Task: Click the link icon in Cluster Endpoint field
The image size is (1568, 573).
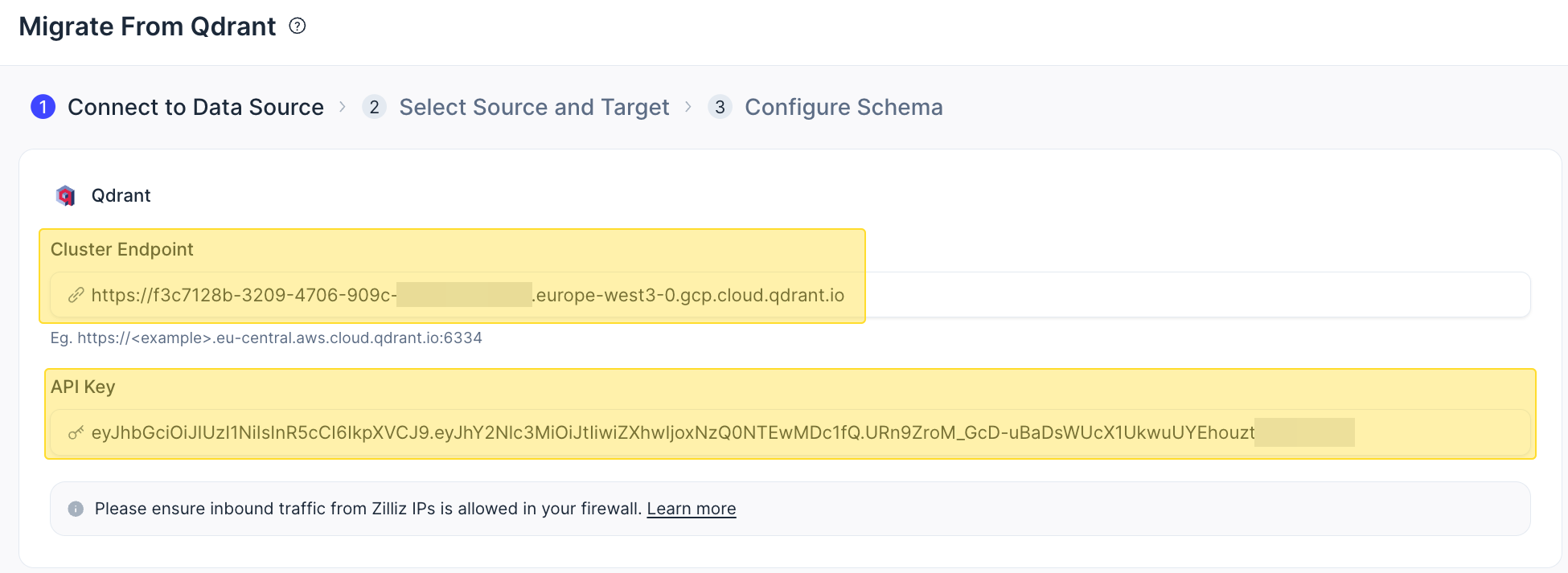Action: [76, 295]
